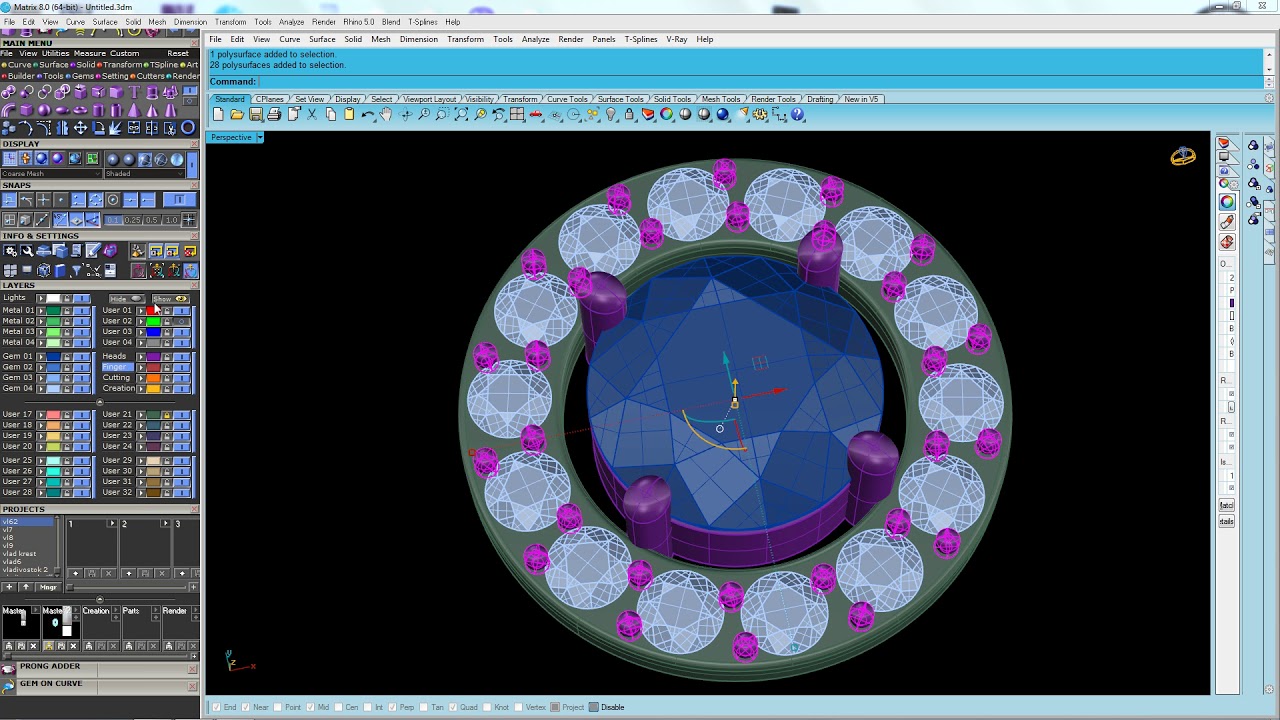
Task: Expand the User 17 layer arrow
Action: 41,415
